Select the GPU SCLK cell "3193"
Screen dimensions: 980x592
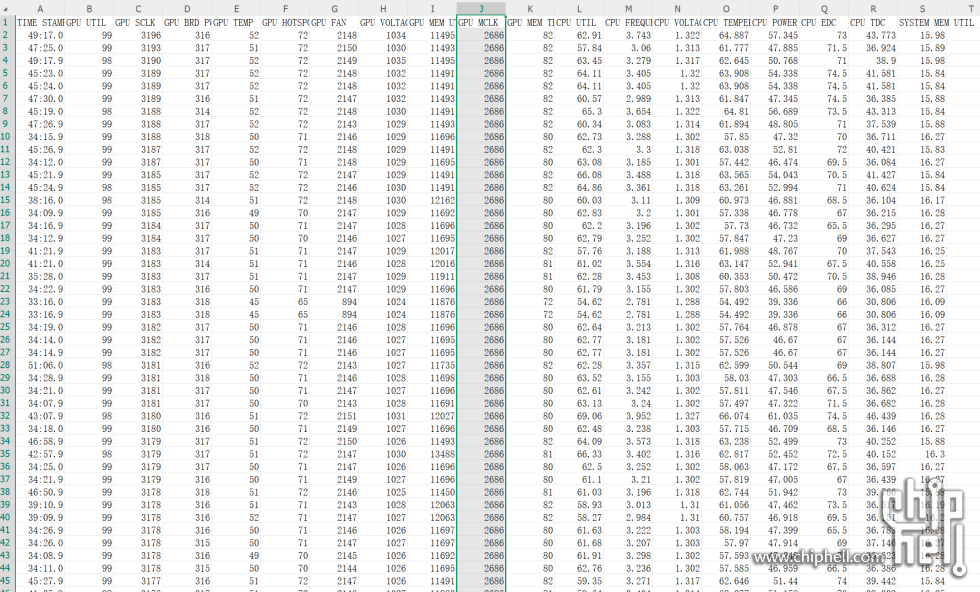(138, 48)
